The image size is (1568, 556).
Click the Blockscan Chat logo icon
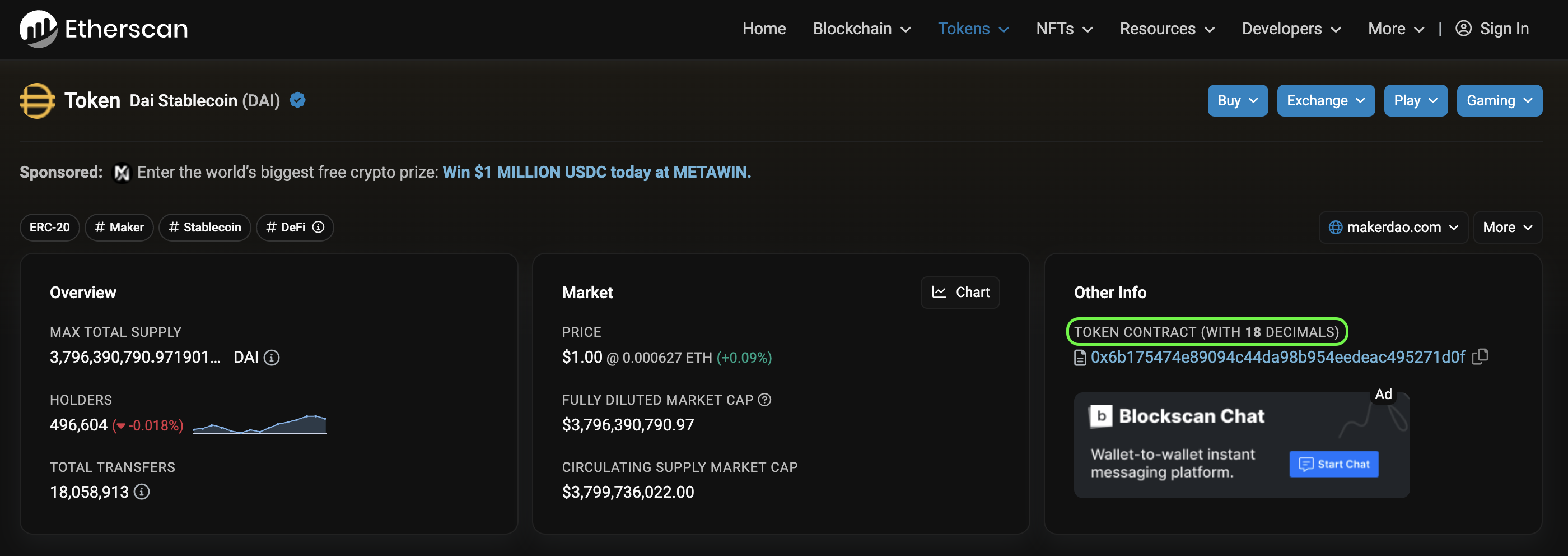[x=1100, y=416]
